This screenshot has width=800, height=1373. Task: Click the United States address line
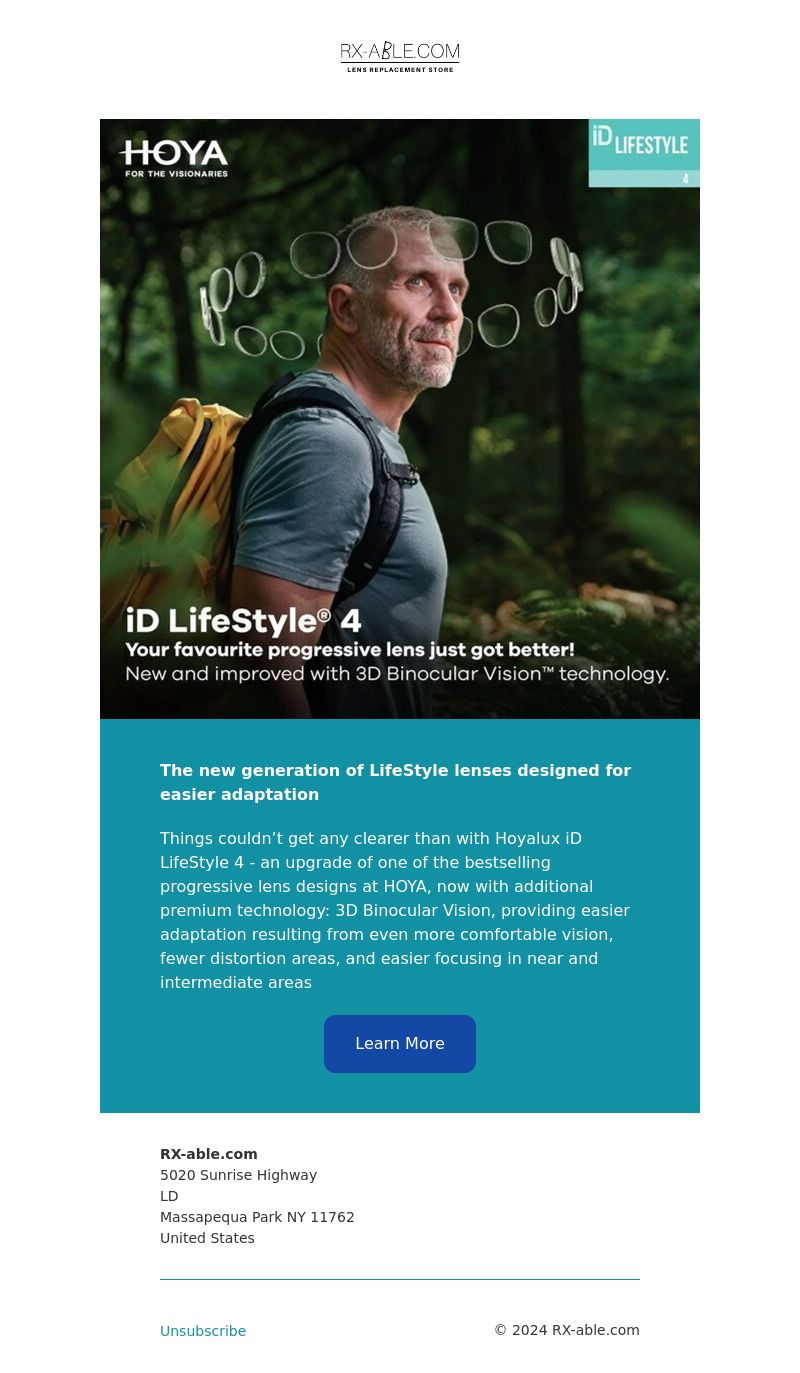pyautogui.click(x=207, y=1238)
